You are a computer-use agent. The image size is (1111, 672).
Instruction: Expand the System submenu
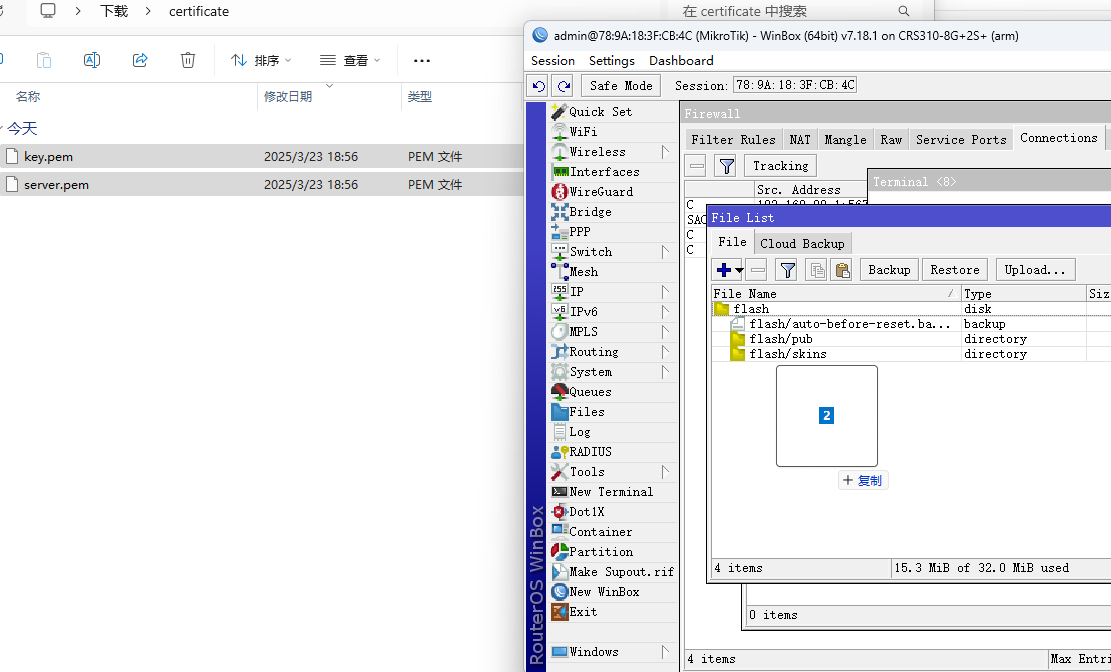[665, 371]
